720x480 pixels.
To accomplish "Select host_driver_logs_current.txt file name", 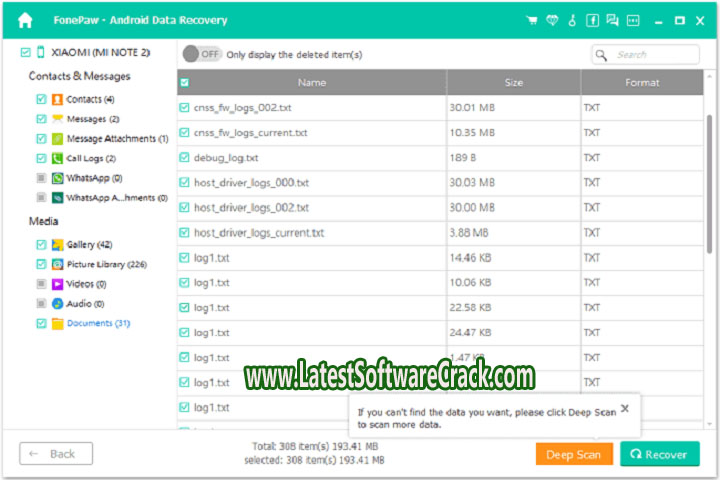I will (259, 233).
